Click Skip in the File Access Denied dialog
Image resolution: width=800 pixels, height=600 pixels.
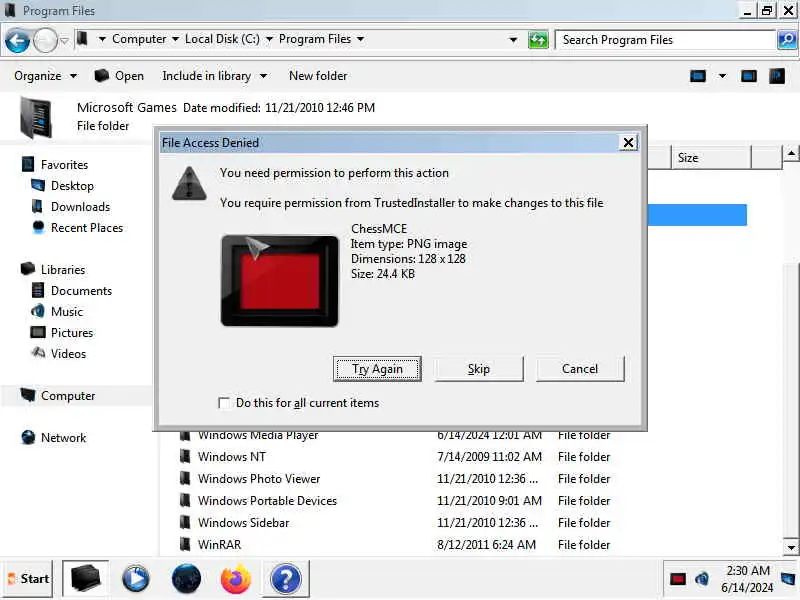479,369
